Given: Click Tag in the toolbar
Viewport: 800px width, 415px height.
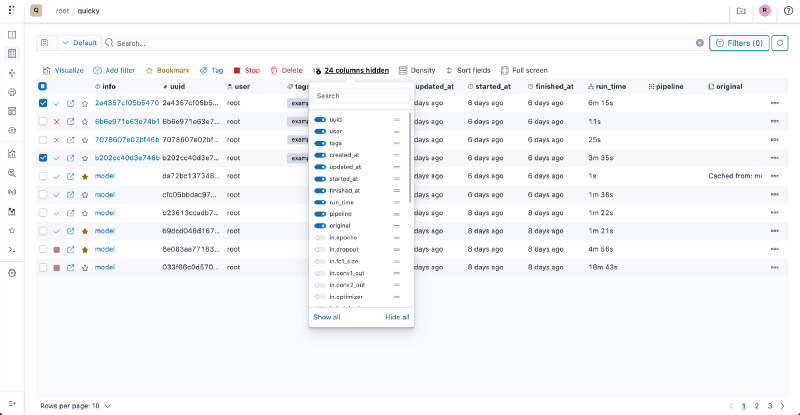Looking at the screenshot, I should click(212, 70).
